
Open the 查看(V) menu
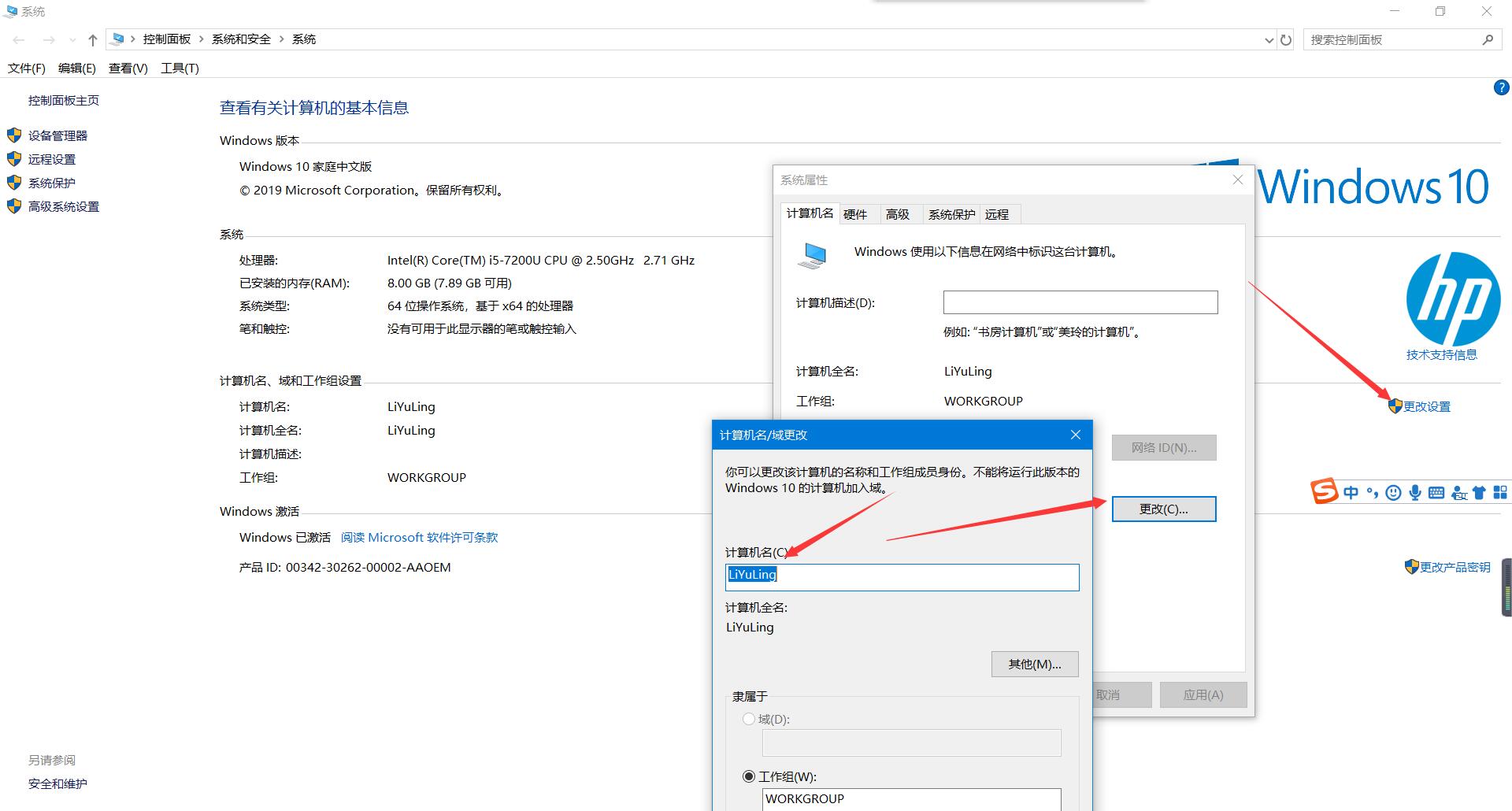pyautogui.click(x=128, y=69)
